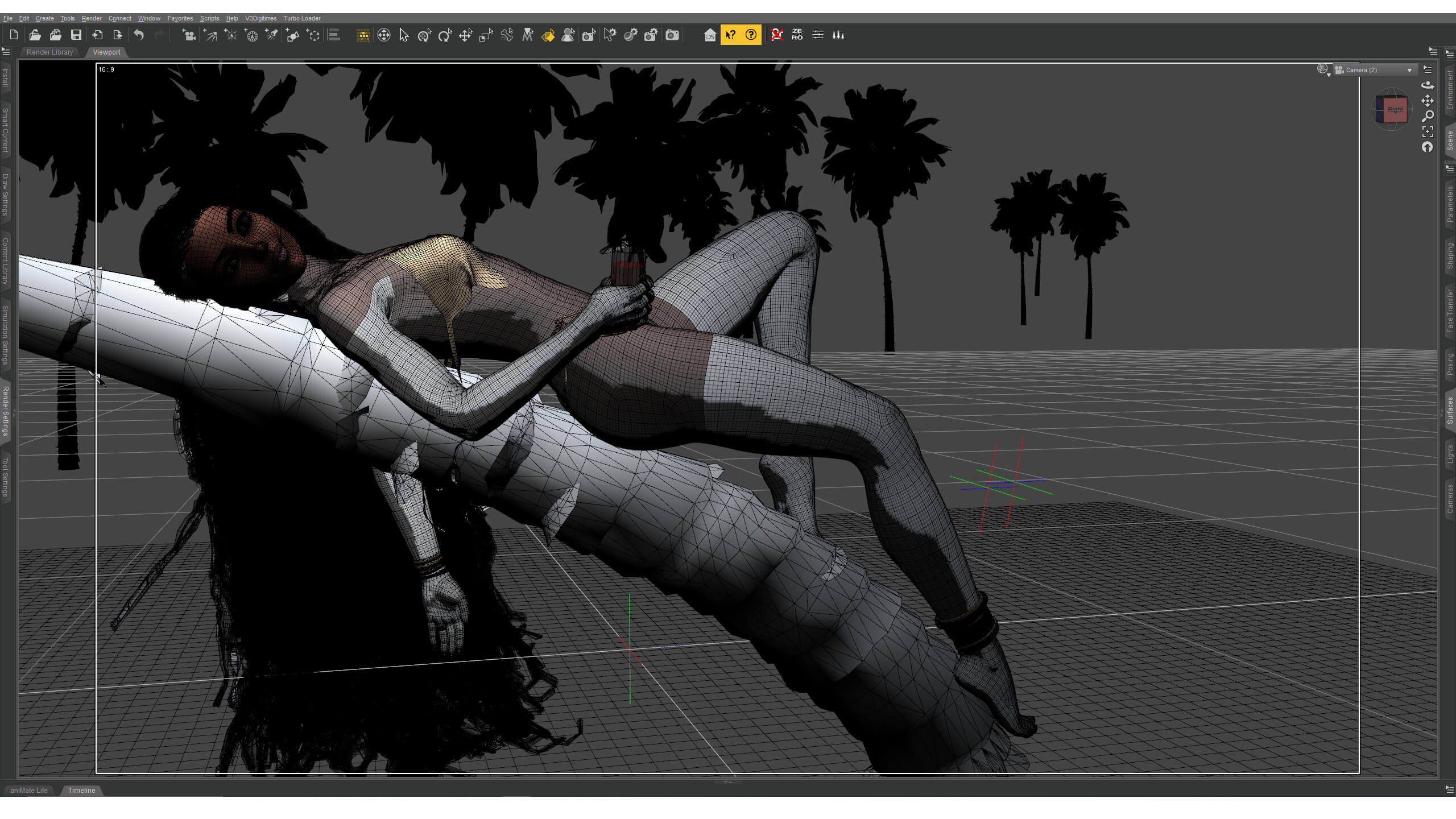Click the viewport pan control
1456x819 pixels.
pyautogui.click(x=1428, y=101)
